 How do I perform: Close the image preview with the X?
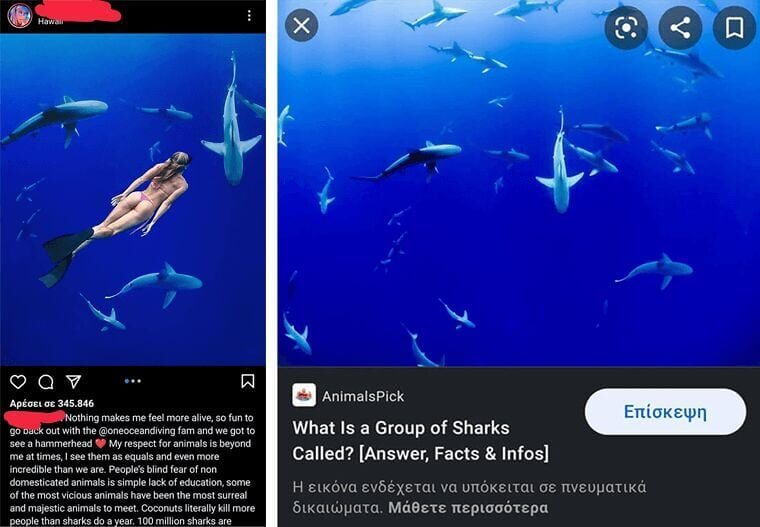[301, 25]
